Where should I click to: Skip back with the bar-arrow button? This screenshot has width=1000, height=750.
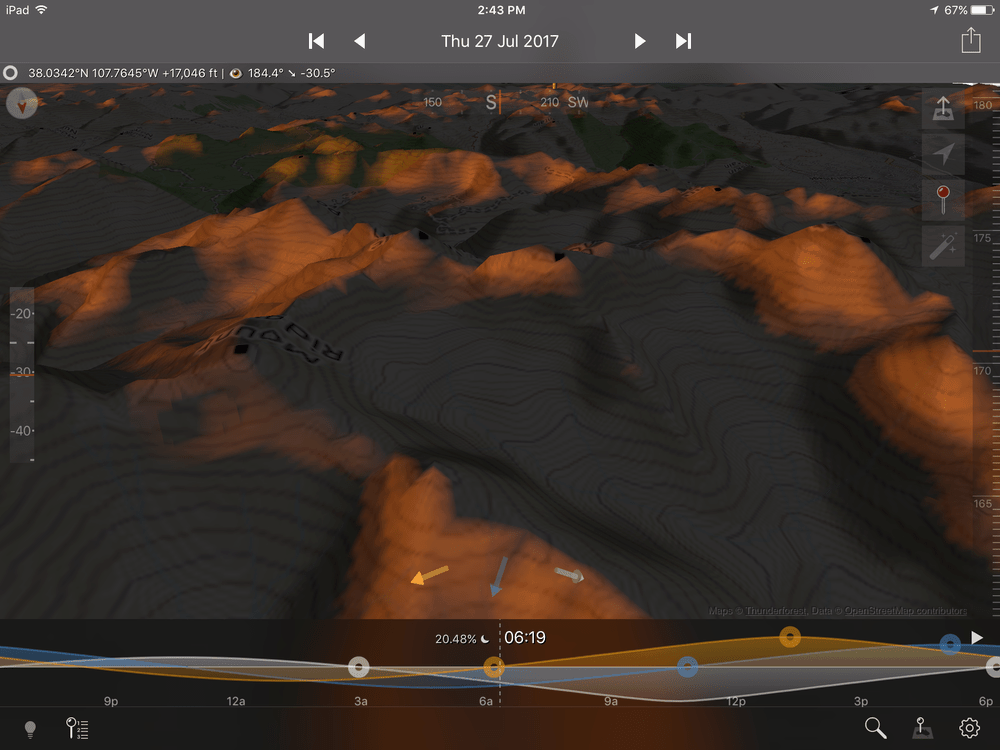pos(316,41)
